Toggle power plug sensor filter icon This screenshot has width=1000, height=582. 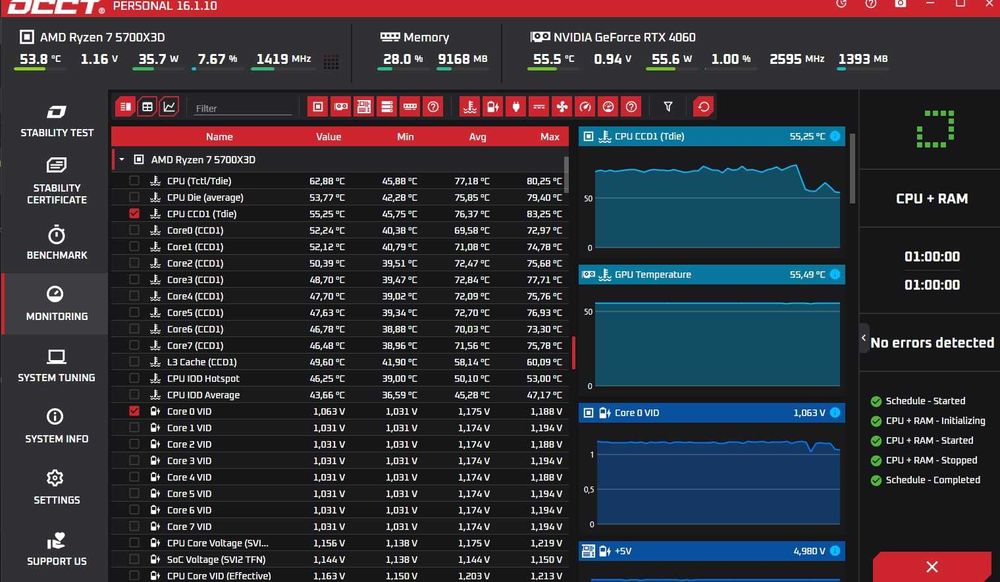coord(516,107)
